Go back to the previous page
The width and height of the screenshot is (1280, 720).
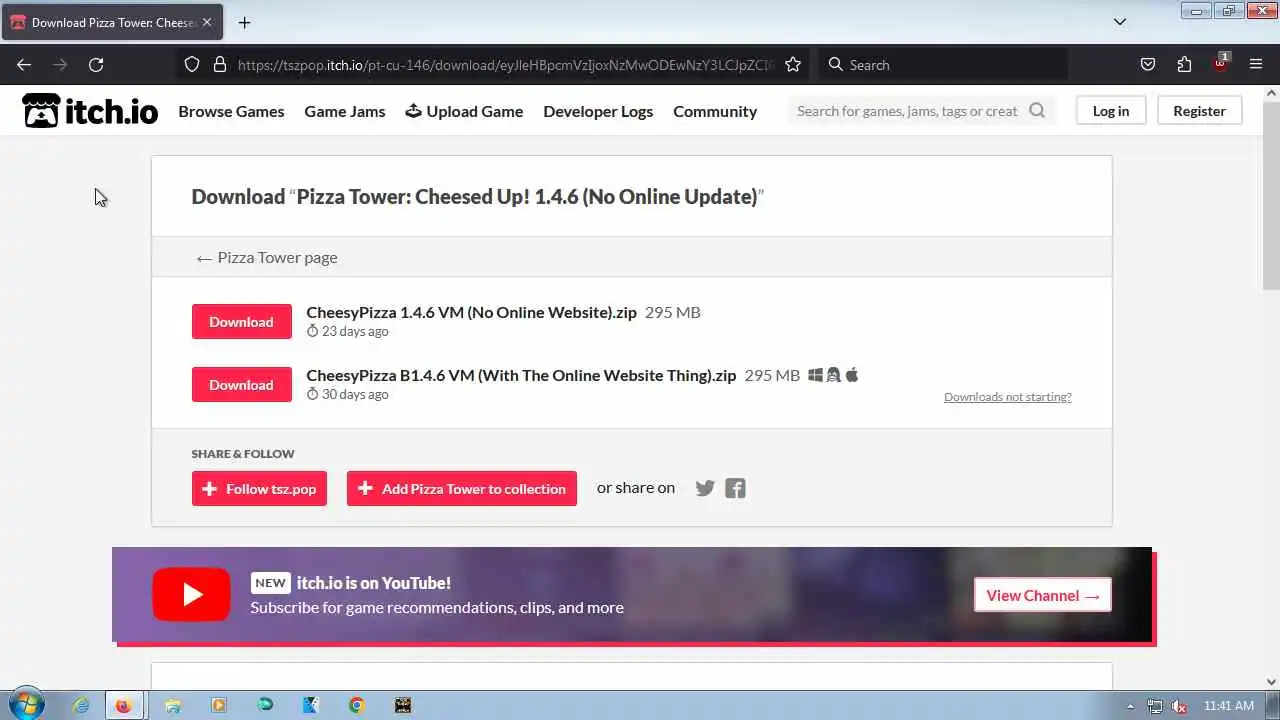[24, 65]
